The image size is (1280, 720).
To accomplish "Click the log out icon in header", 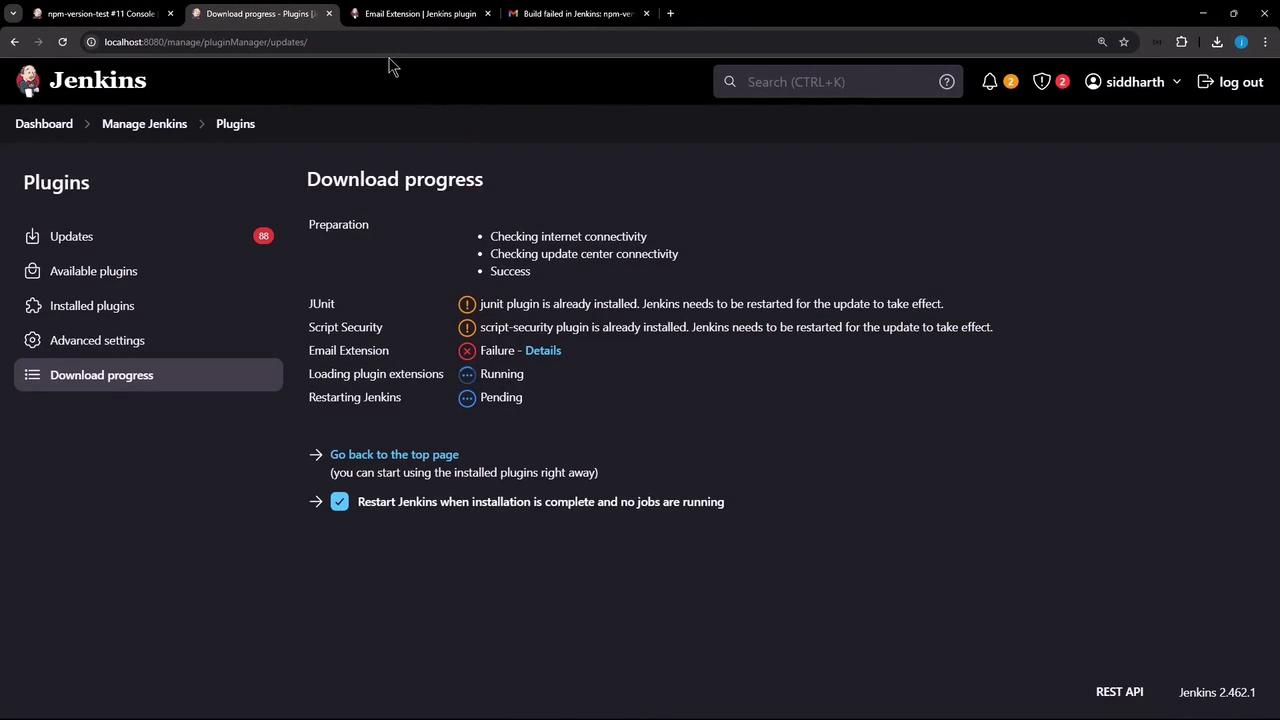I will tap(1206, 82).
